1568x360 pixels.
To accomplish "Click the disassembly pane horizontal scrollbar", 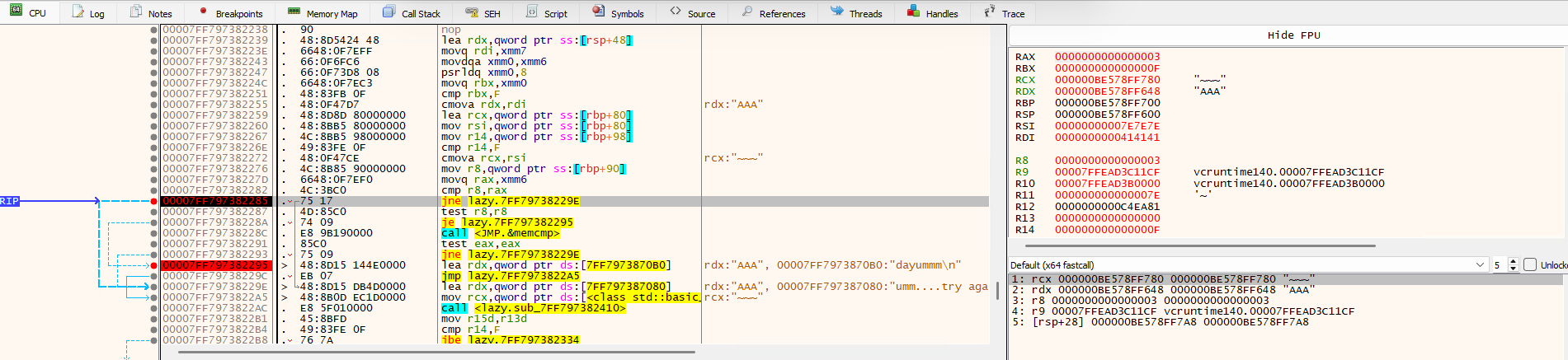I will click(436, 352).
